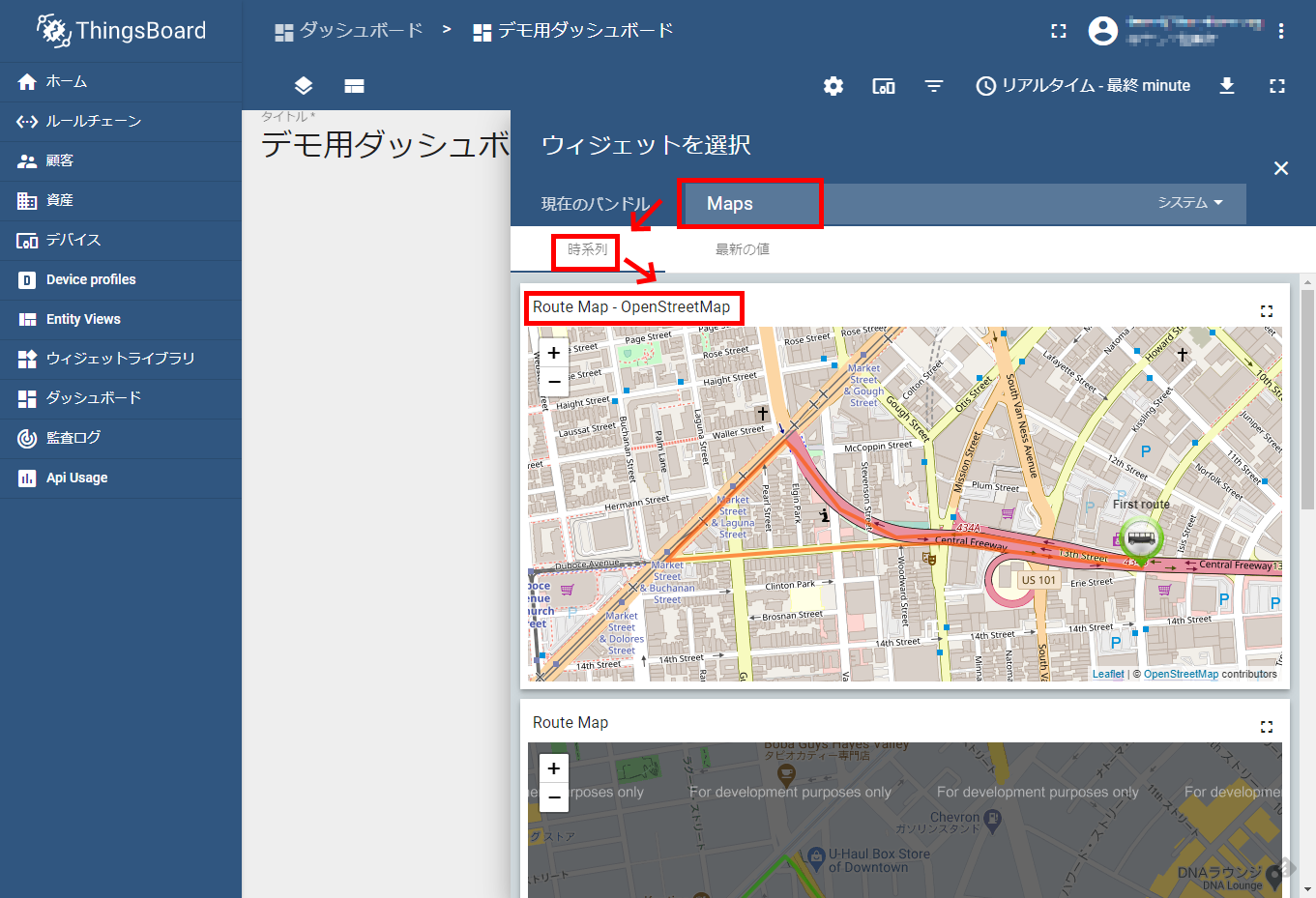
Task: Open the user account avatar
Action: click(1103, 31)
